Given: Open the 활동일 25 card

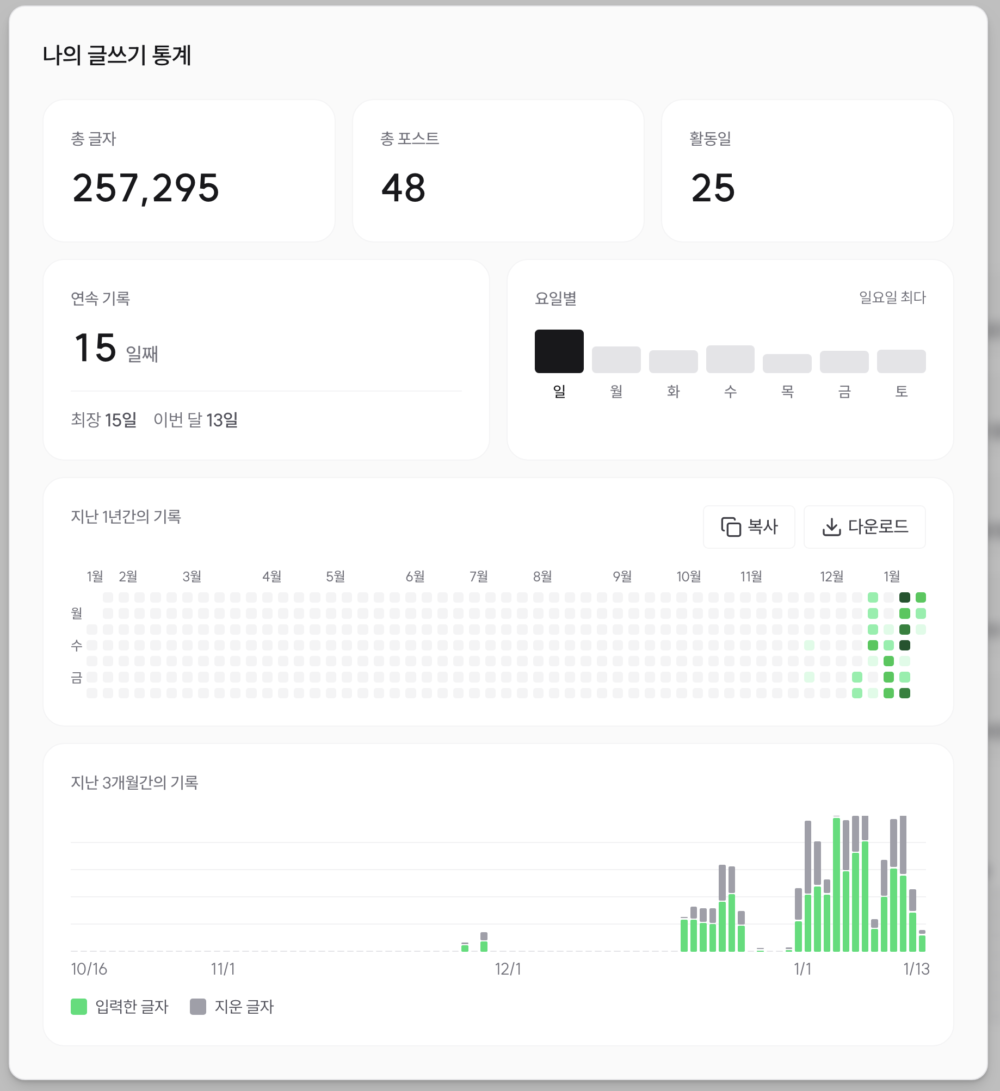Looking at the screenshot, I should point(807,171).
